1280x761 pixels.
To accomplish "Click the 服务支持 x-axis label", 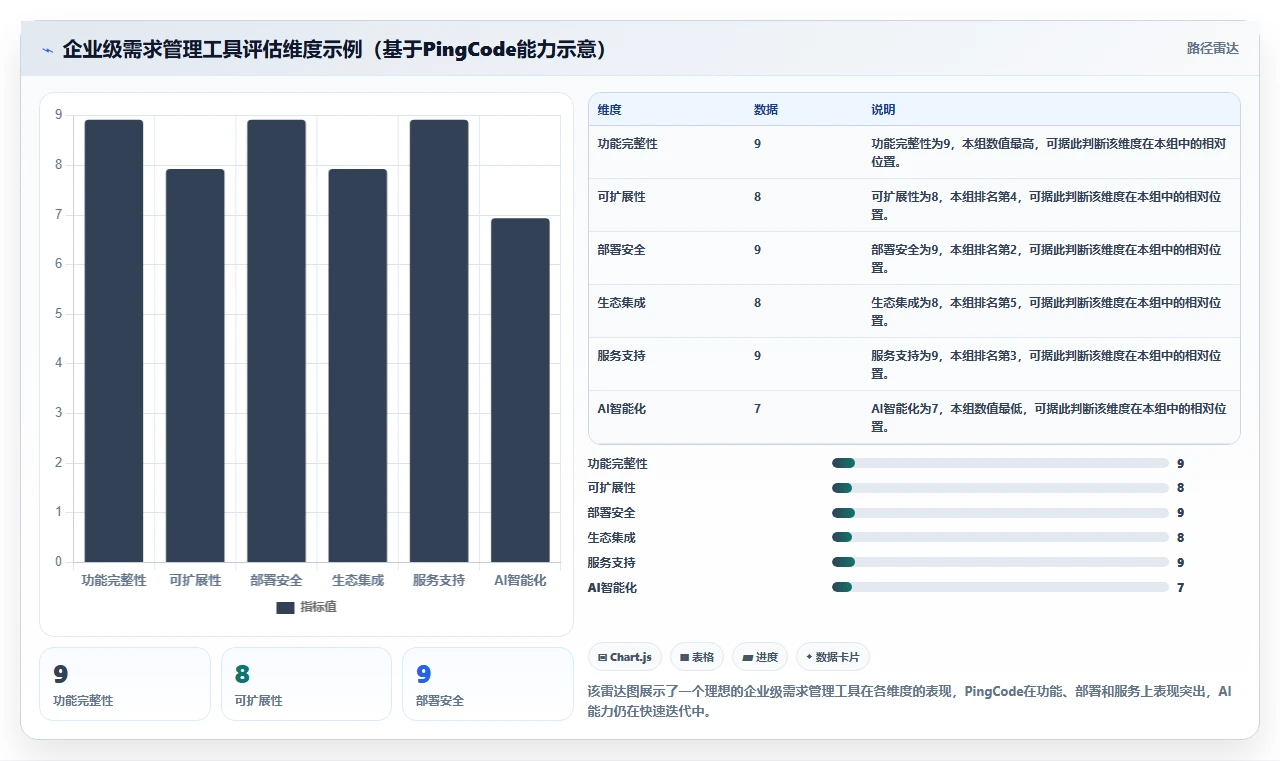I will 439,580.
